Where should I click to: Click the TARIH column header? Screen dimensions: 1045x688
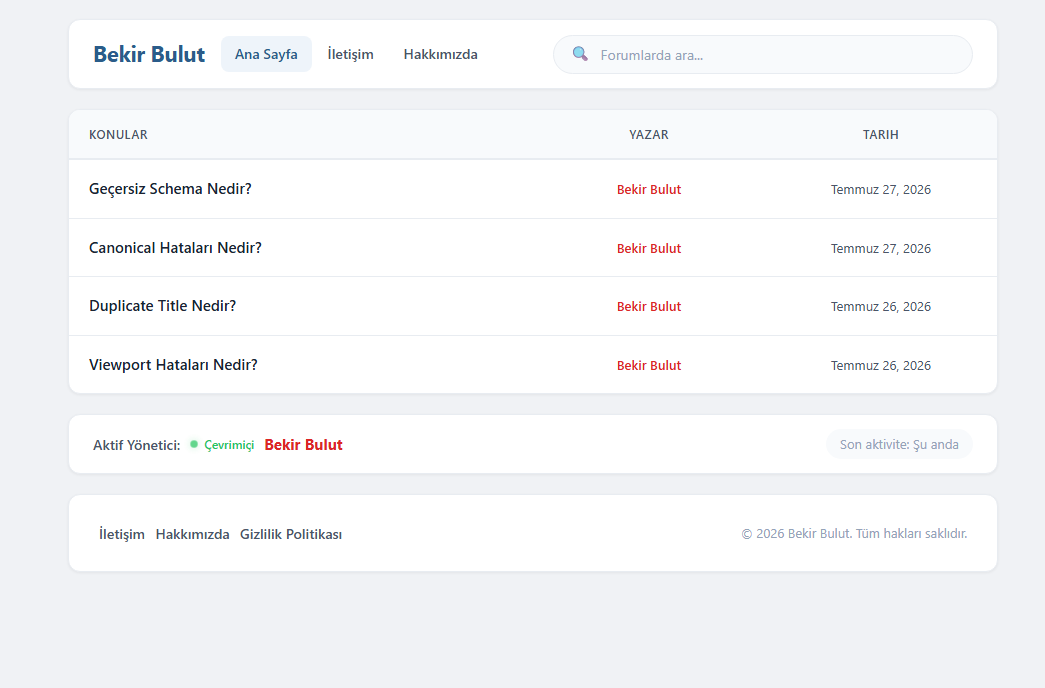click(880, 135)
